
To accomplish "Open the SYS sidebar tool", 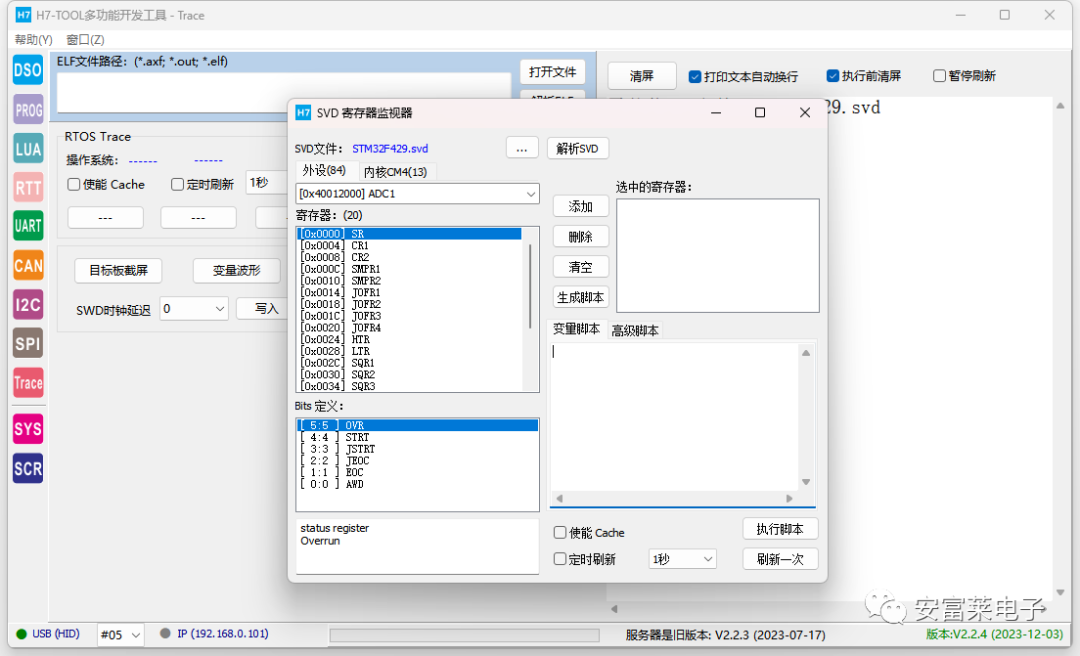I will tap(28, 429).
